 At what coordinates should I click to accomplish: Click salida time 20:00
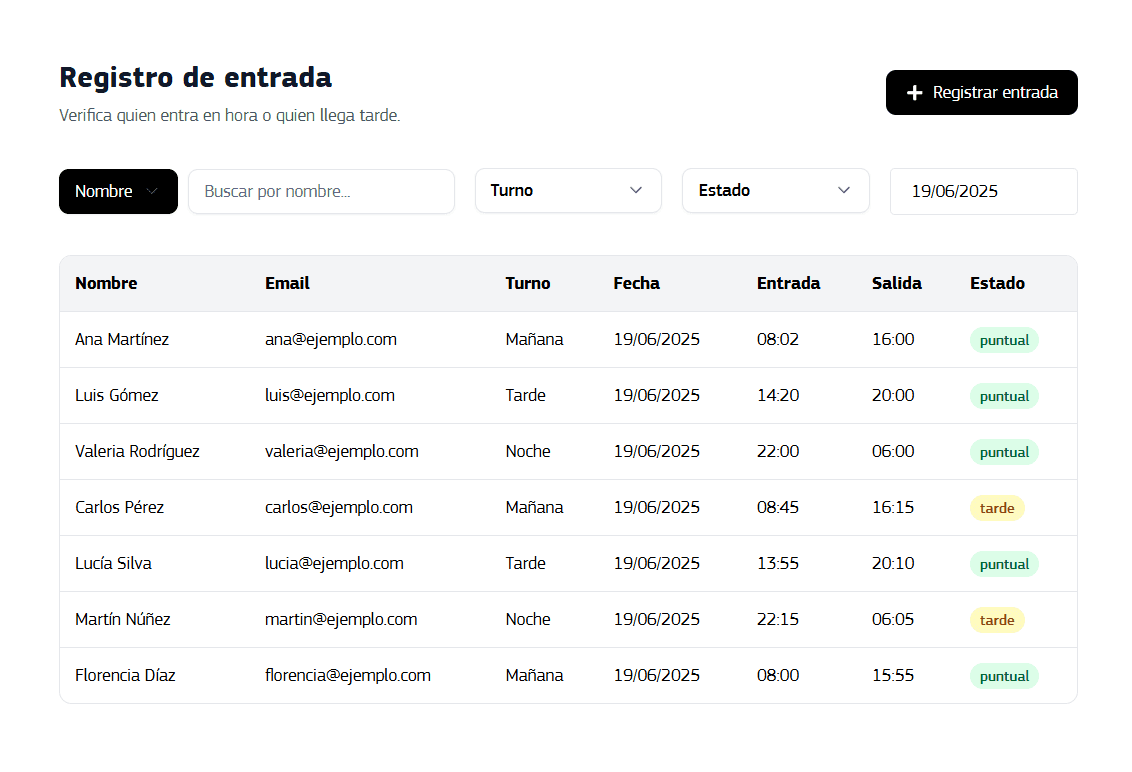point(893,396)
